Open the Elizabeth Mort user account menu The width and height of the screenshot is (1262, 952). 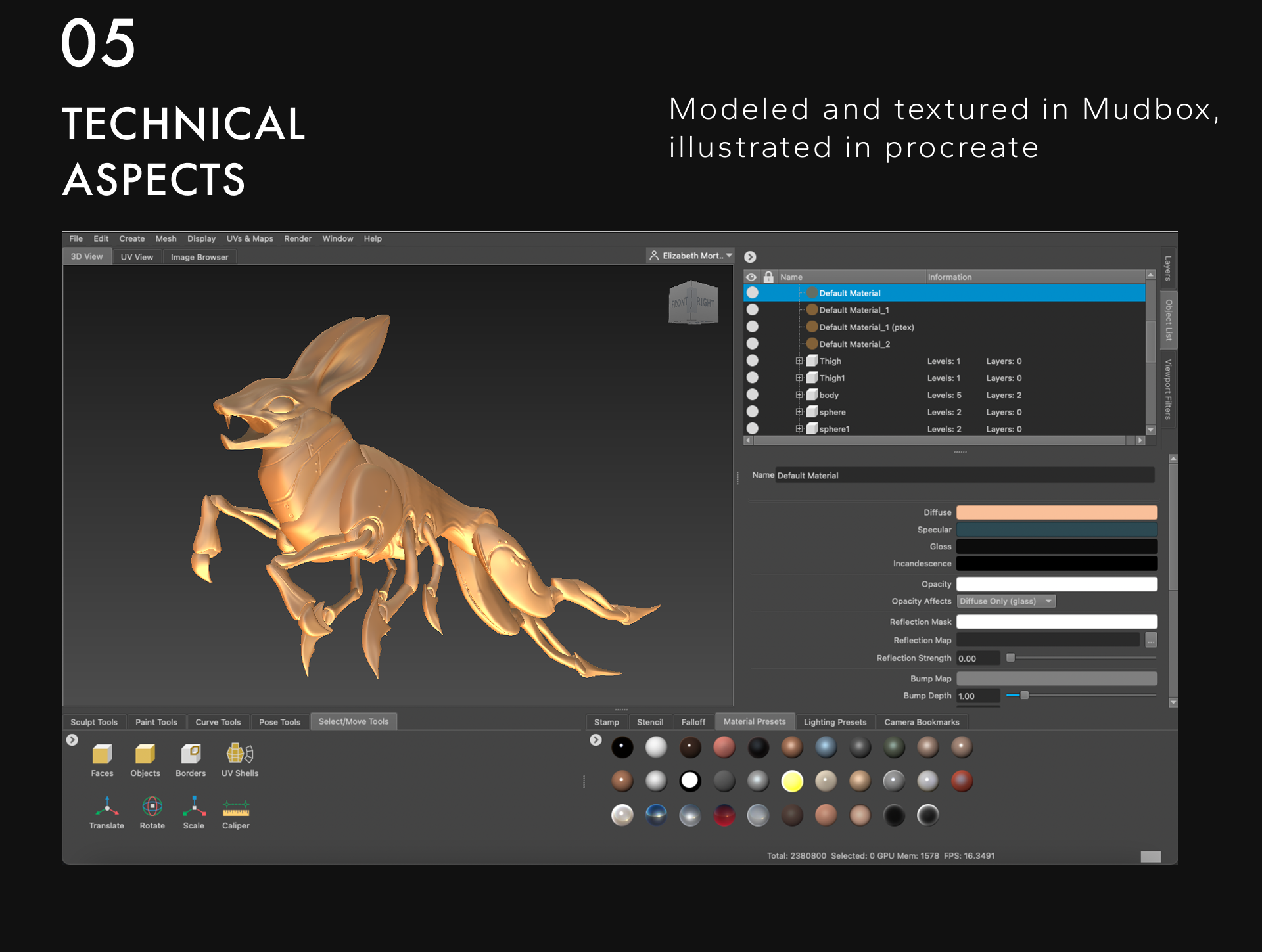[x=690, y=256]
